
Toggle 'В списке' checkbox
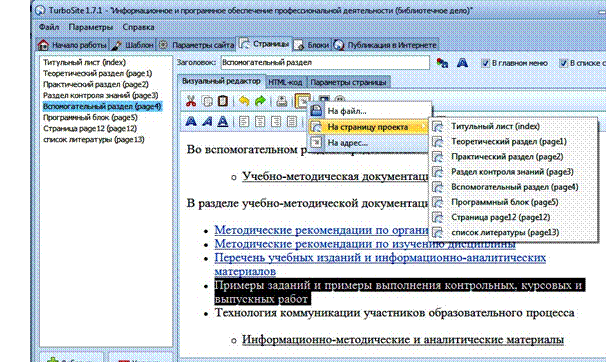click(563, 63)
